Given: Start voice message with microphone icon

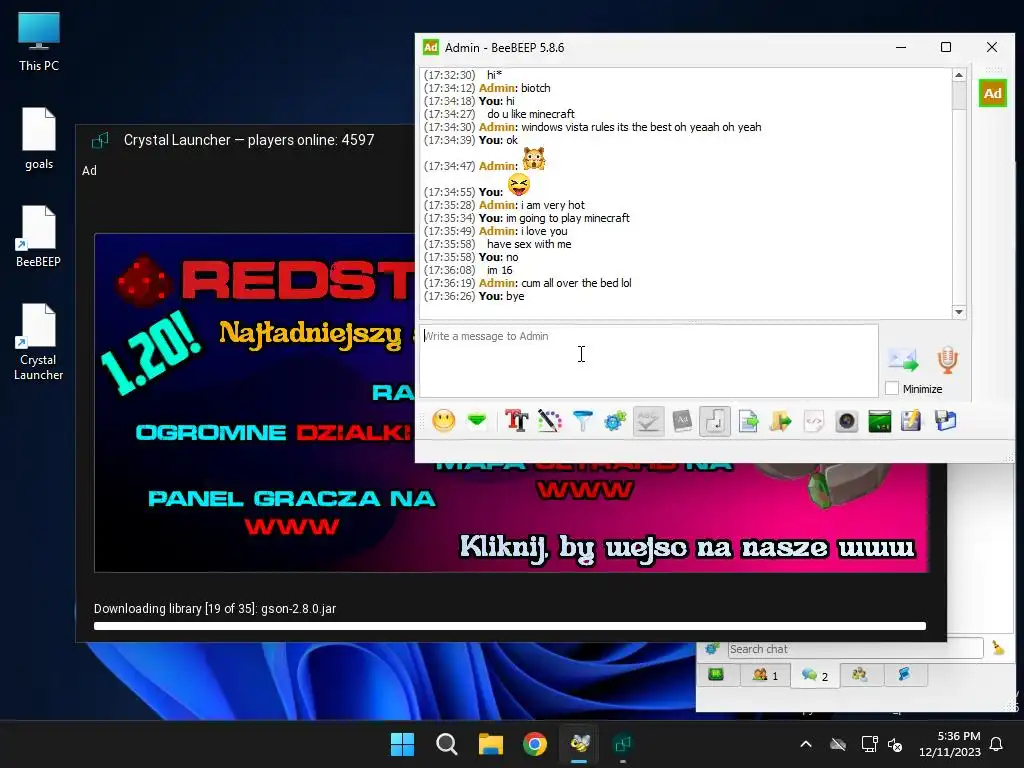Looking at the screenshot, I should [948, 360].
